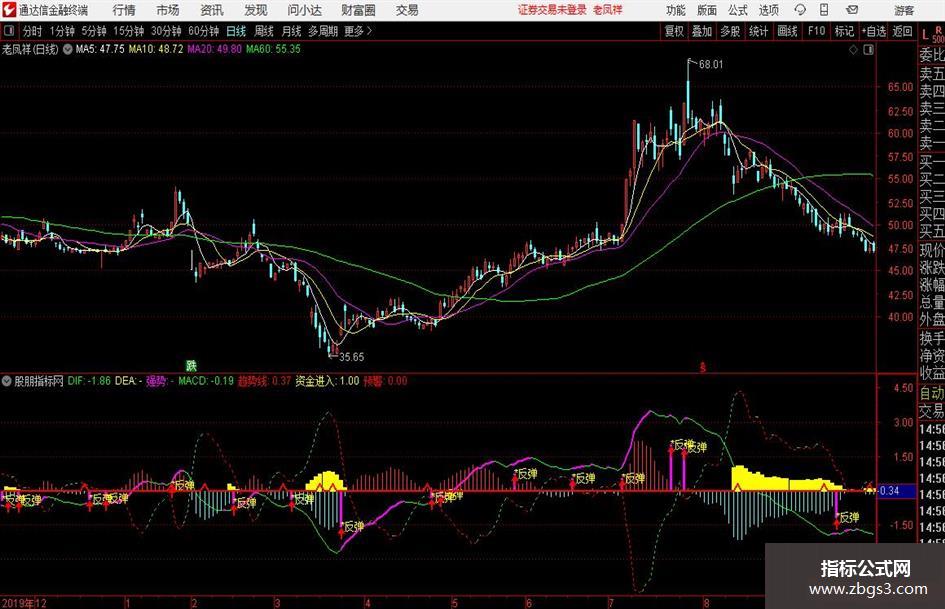The width and height of the screenshot is (945, 609).
Task: Click the MA60: 55.35 label
Action: pos(273,49)
